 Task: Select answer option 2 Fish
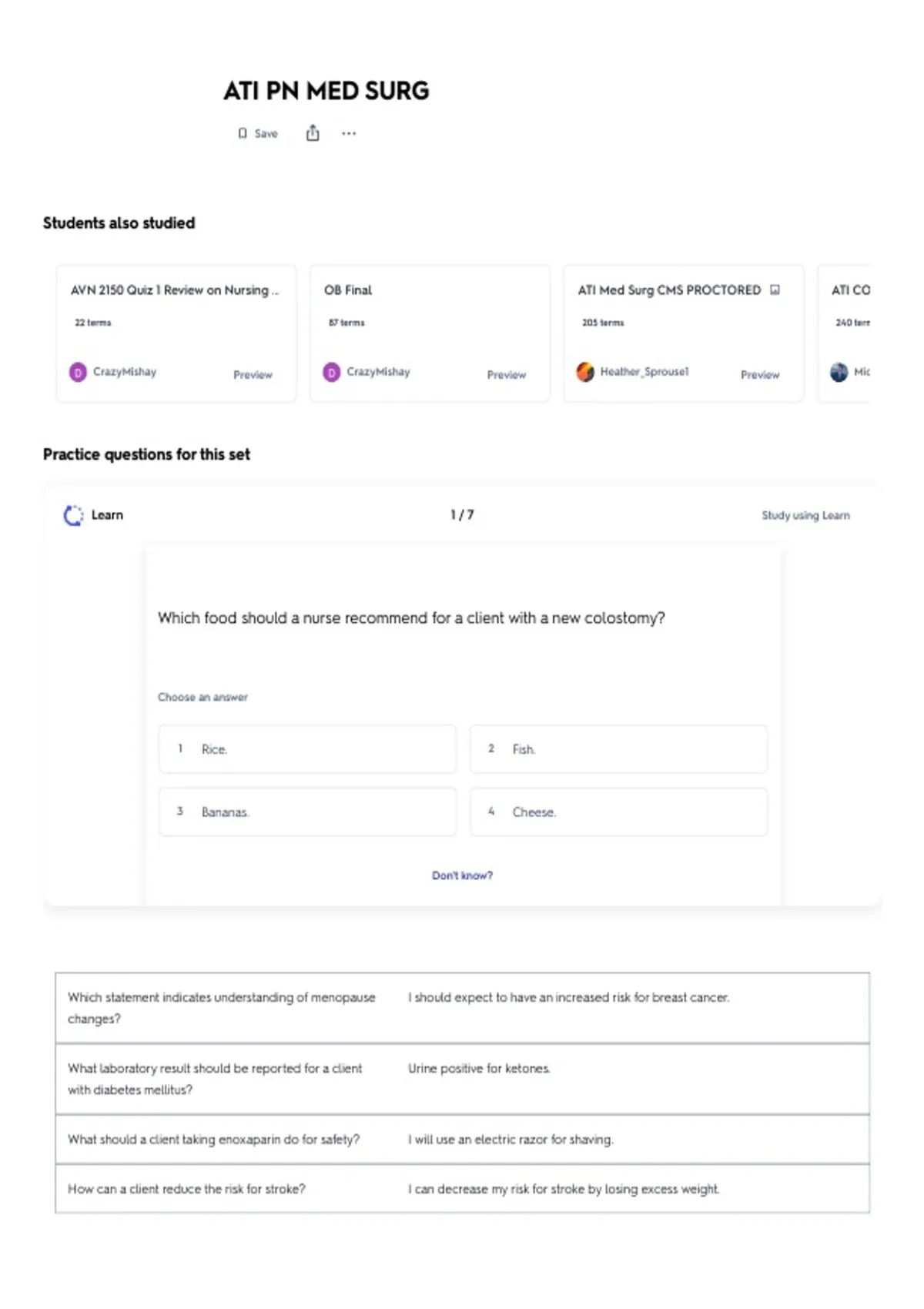(618, 748)
